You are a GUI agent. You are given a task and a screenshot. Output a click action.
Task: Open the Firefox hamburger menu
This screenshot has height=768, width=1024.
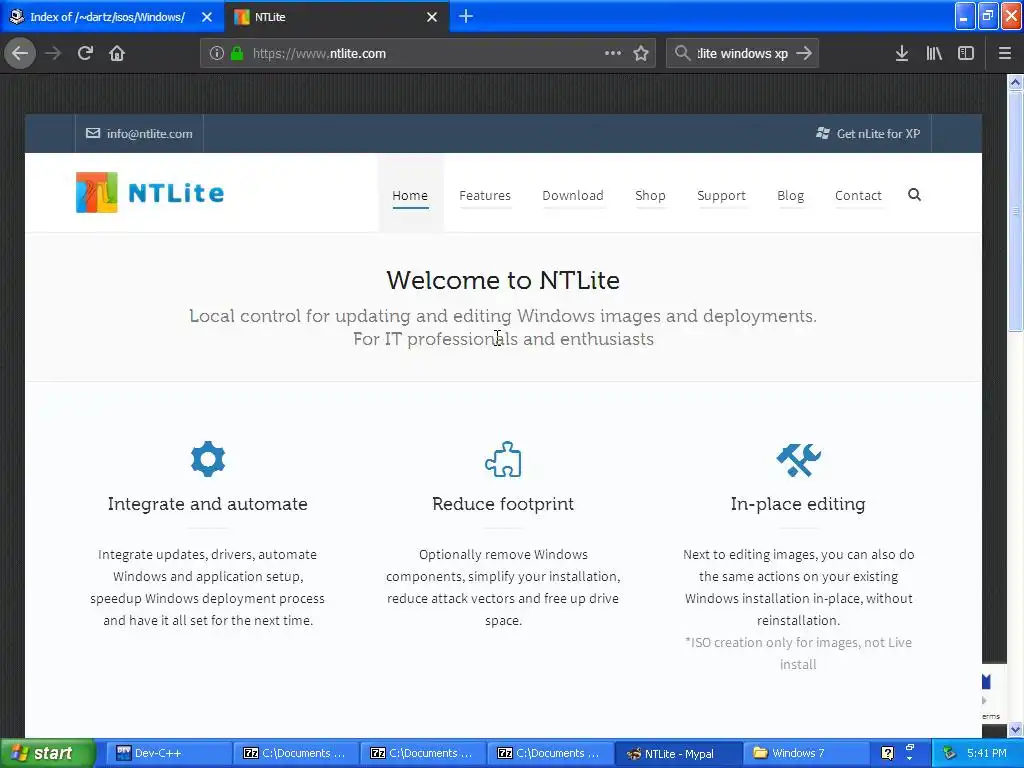[1004, 54]
